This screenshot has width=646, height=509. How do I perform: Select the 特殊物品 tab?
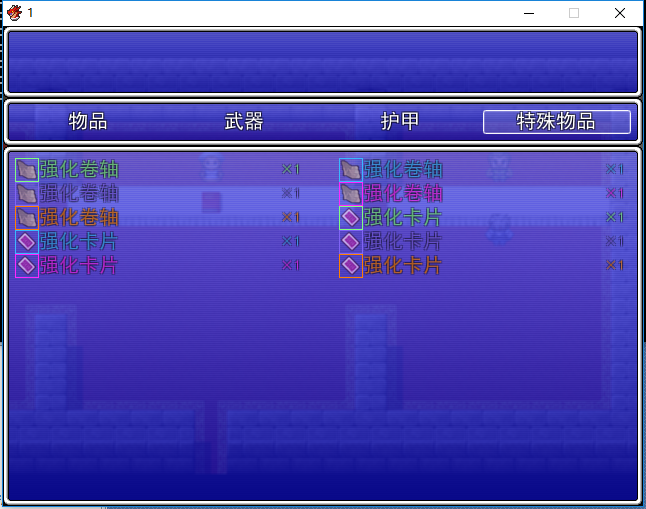point(556,122)
